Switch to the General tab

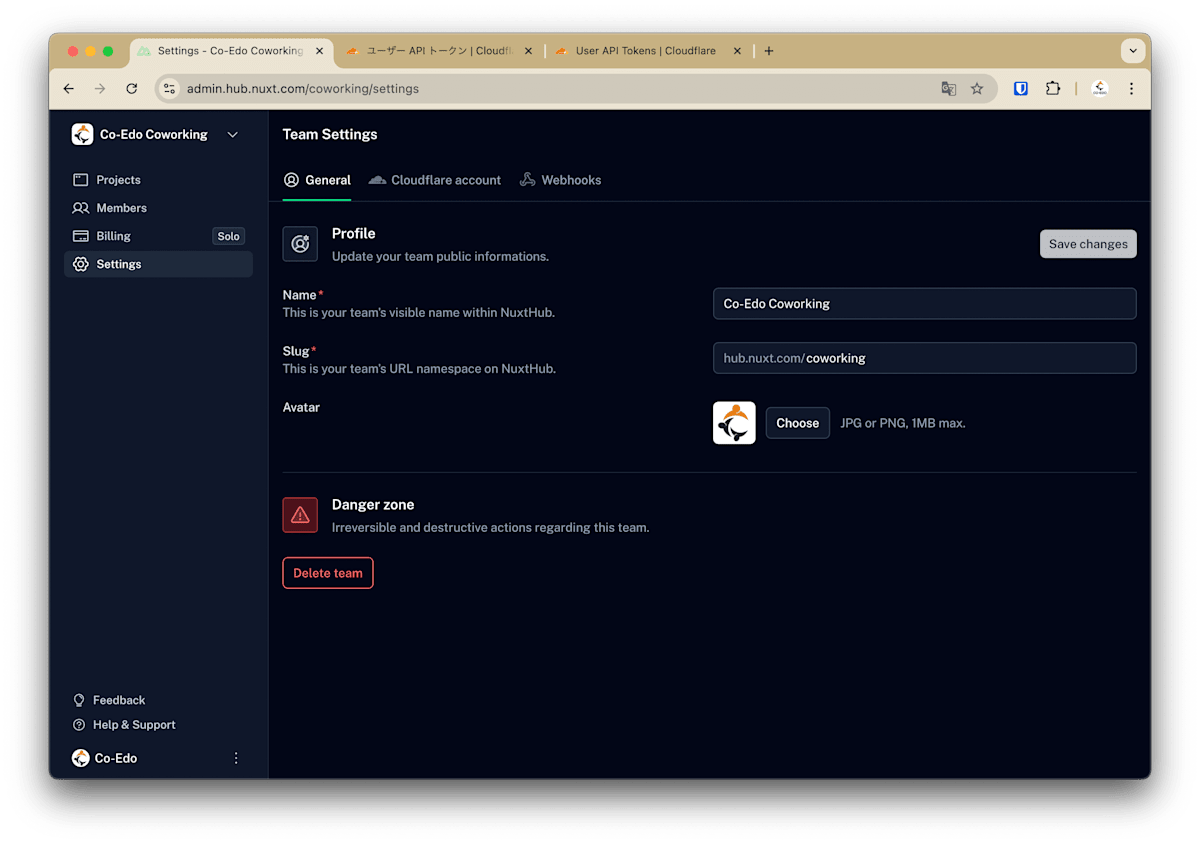click(317, 180)
